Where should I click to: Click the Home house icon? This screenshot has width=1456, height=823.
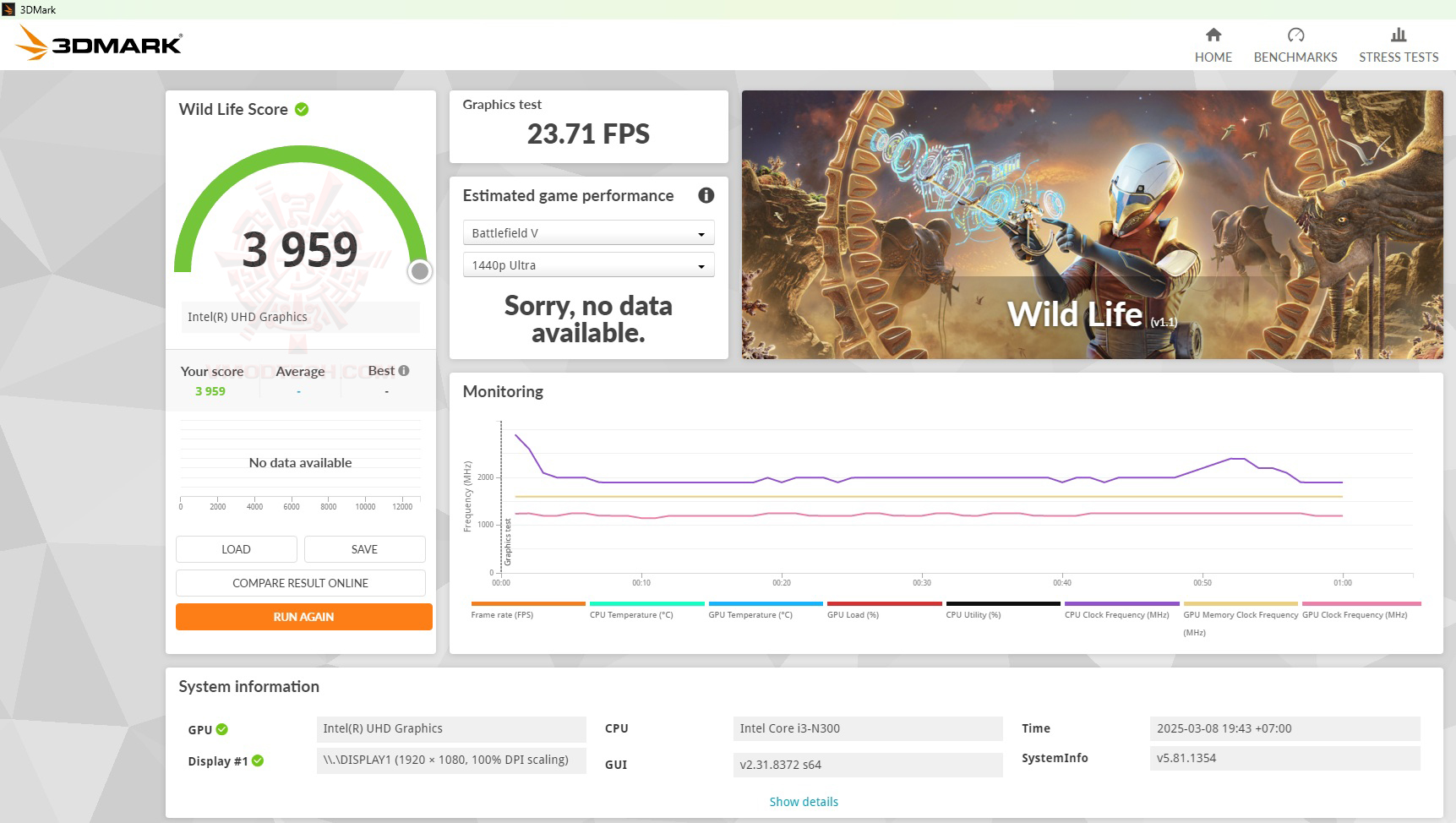point(1213,35)
